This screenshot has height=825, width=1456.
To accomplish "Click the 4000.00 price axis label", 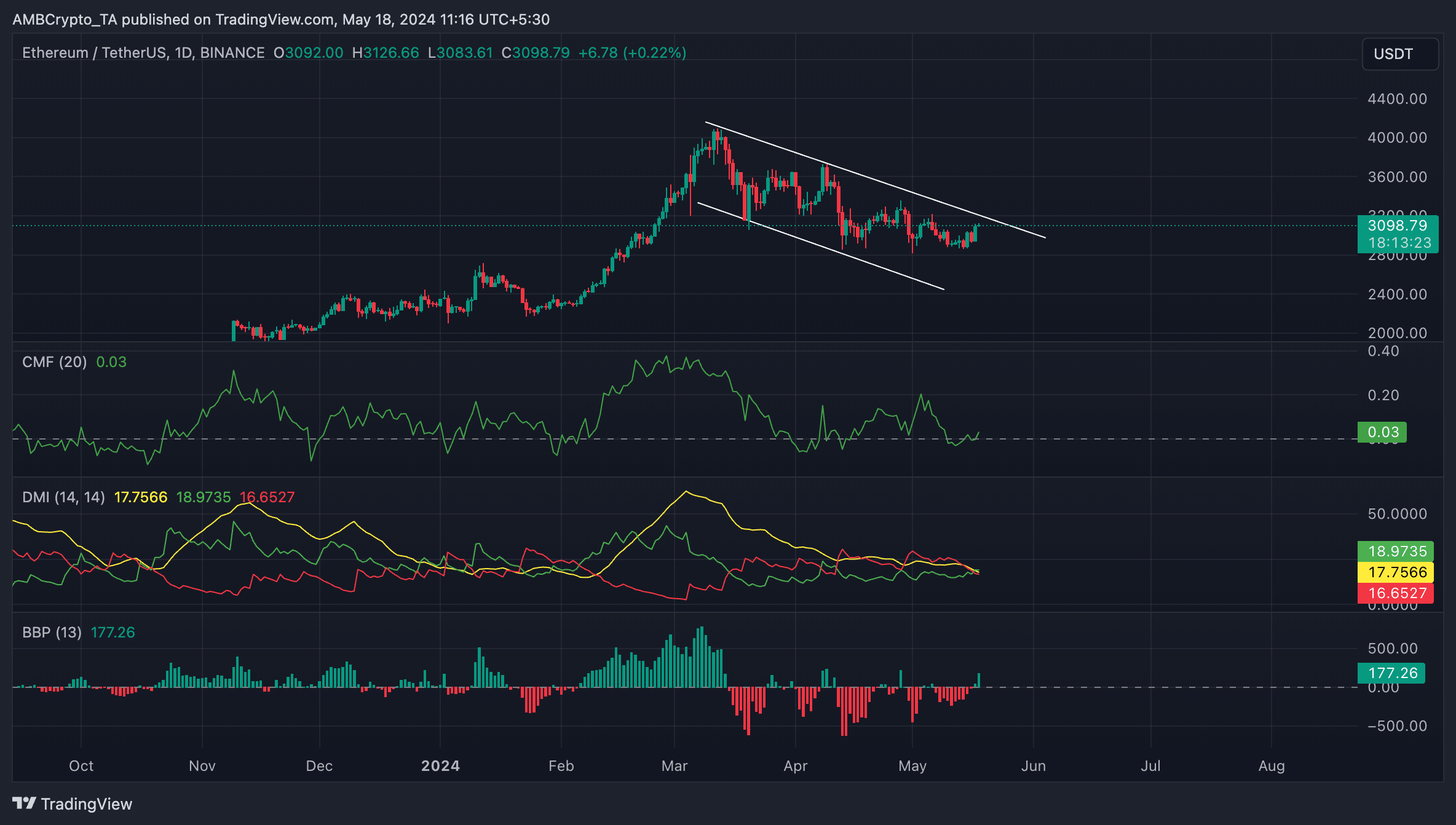I will 1397,138.
